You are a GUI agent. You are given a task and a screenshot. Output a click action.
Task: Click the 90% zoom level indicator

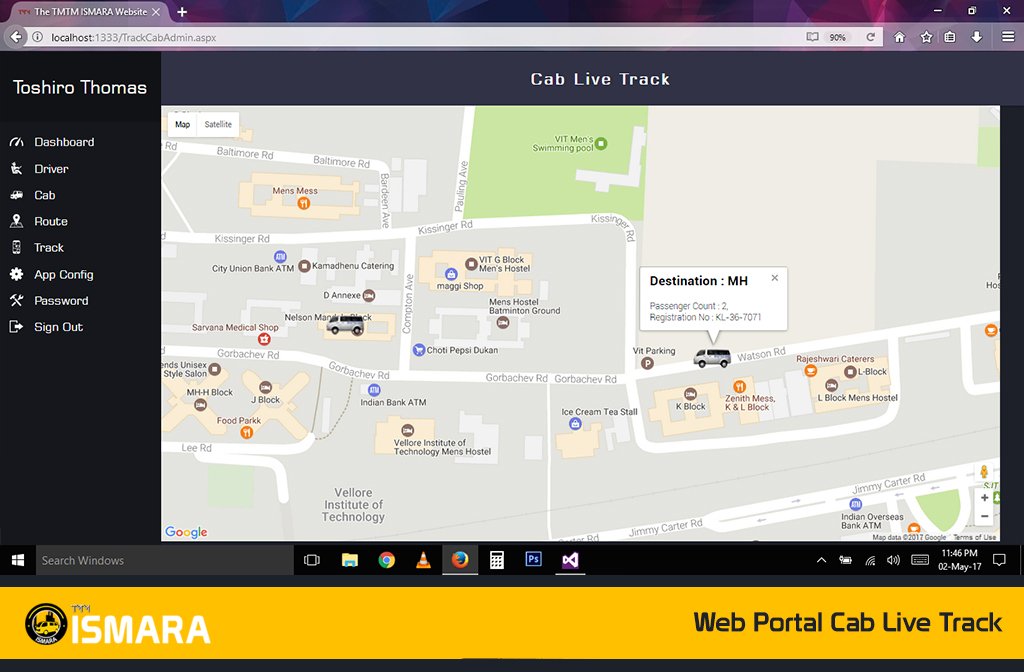[837, 37]
